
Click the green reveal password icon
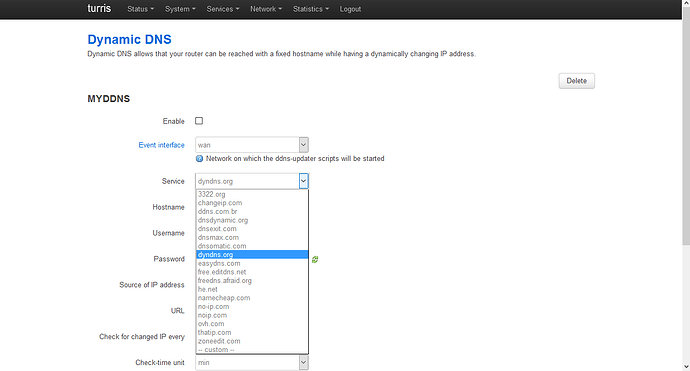tap(315, 259)
